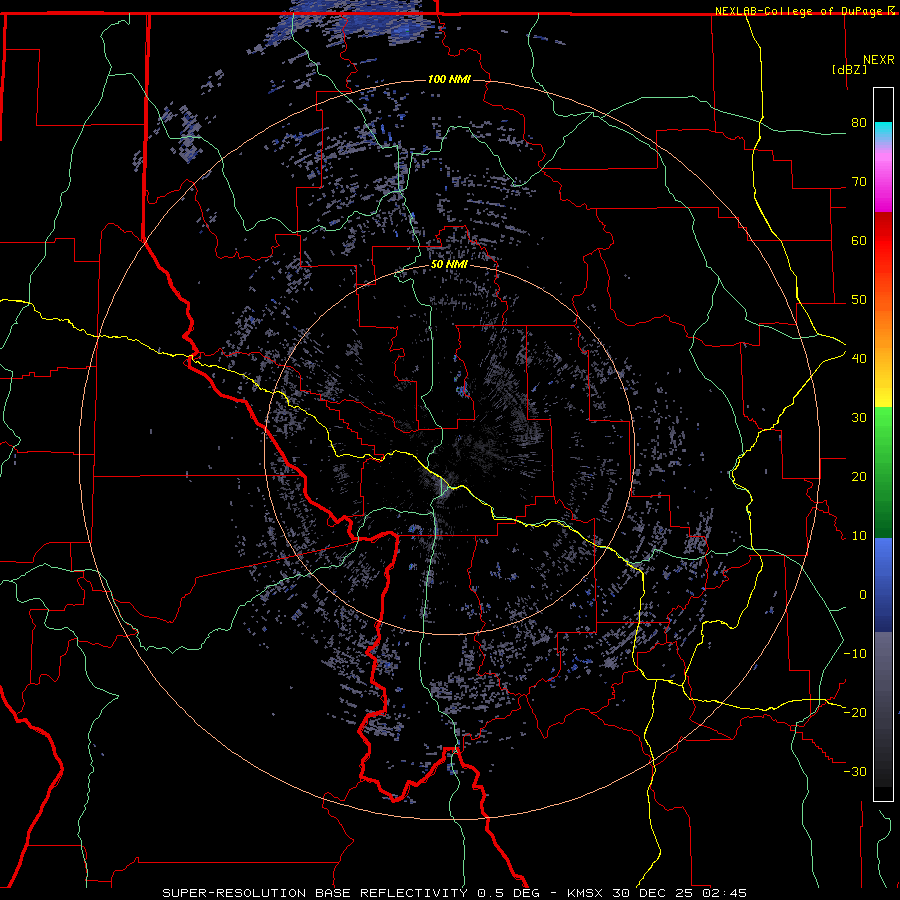
Task: Click the green band of the reflectivity color bar
Action: click(883, 472)
